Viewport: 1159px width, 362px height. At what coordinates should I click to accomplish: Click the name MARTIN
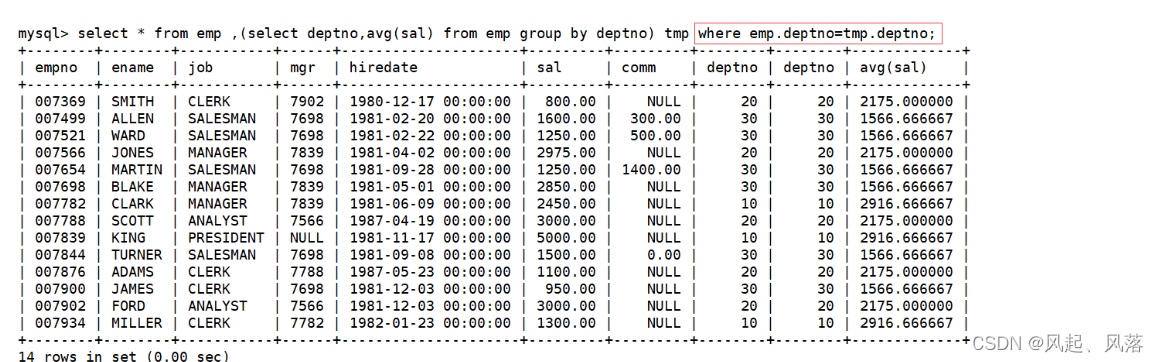(x=137, y=170)
